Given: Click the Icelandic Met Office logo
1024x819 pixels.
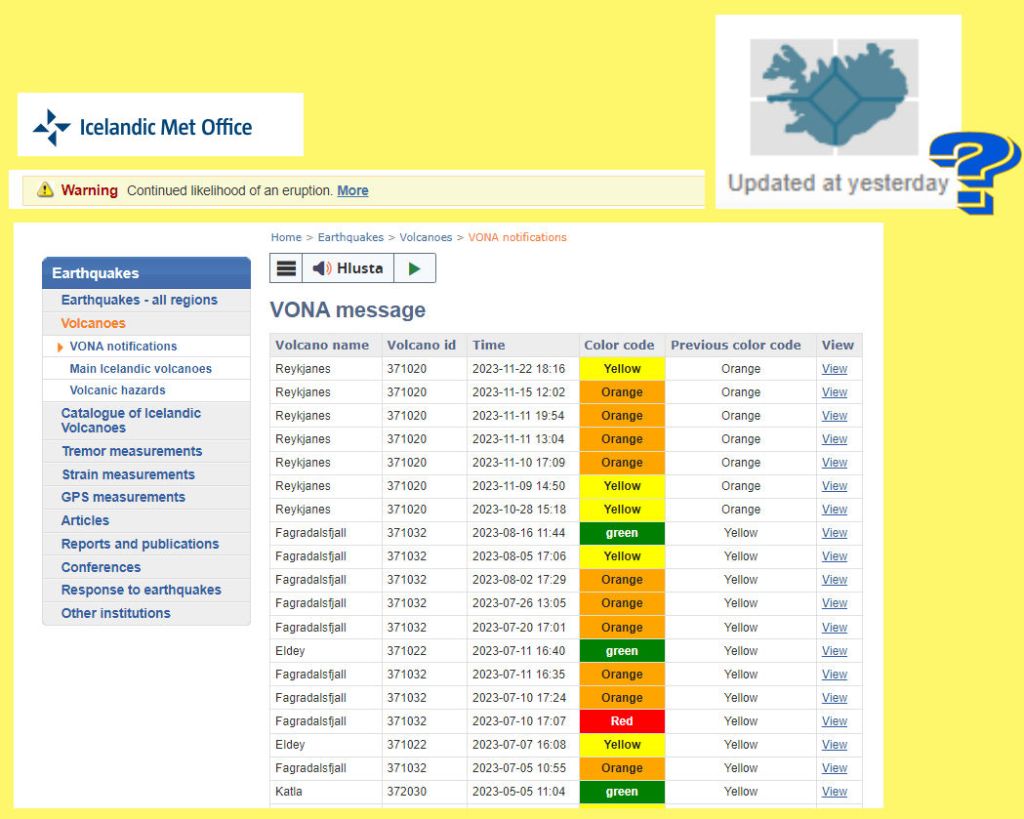Looking at the screenshot, I should [143, 127].
